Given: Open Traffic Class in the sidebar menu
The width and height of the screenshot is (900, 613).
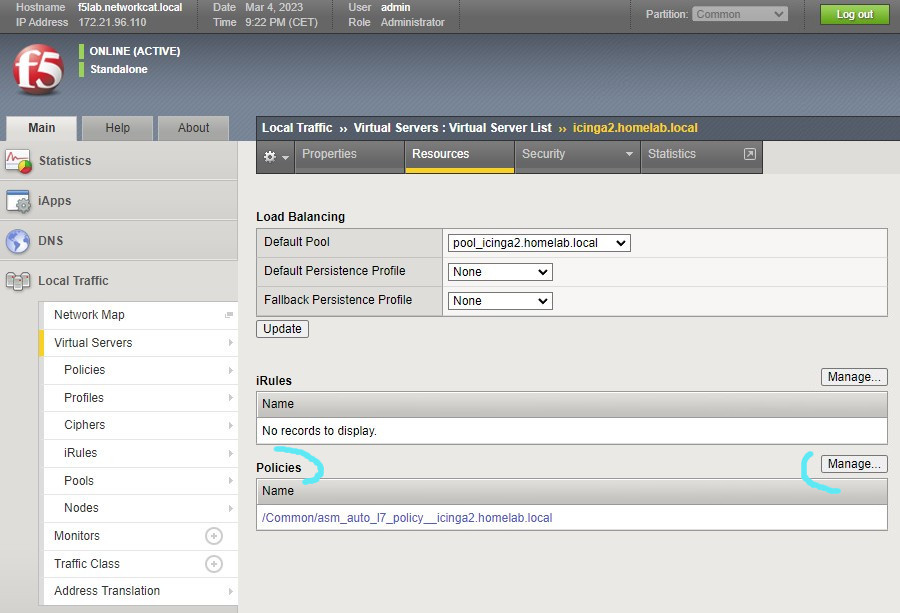Looking at the screenshot, I should pyautogui.click(x=87, y=564).
